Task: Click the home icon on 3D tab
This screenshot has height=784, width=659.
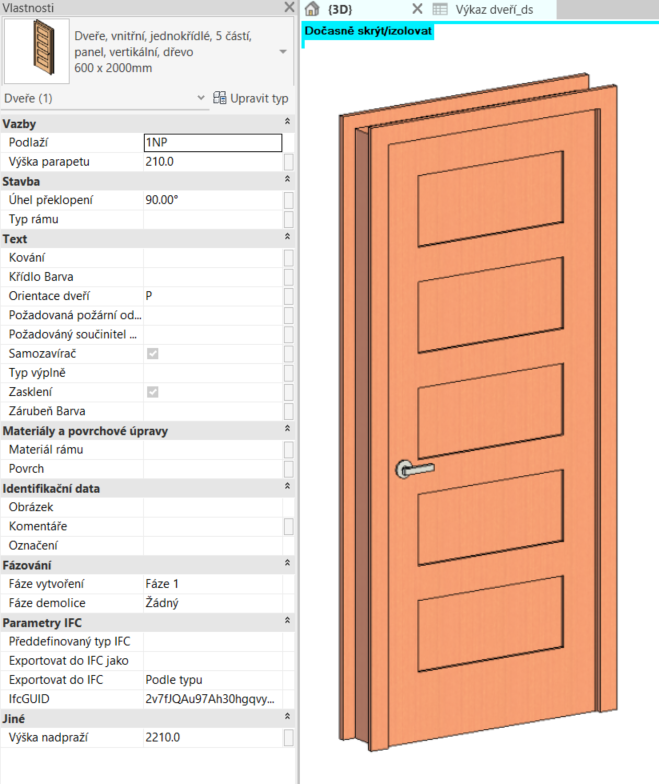Action: click(312, 9)
